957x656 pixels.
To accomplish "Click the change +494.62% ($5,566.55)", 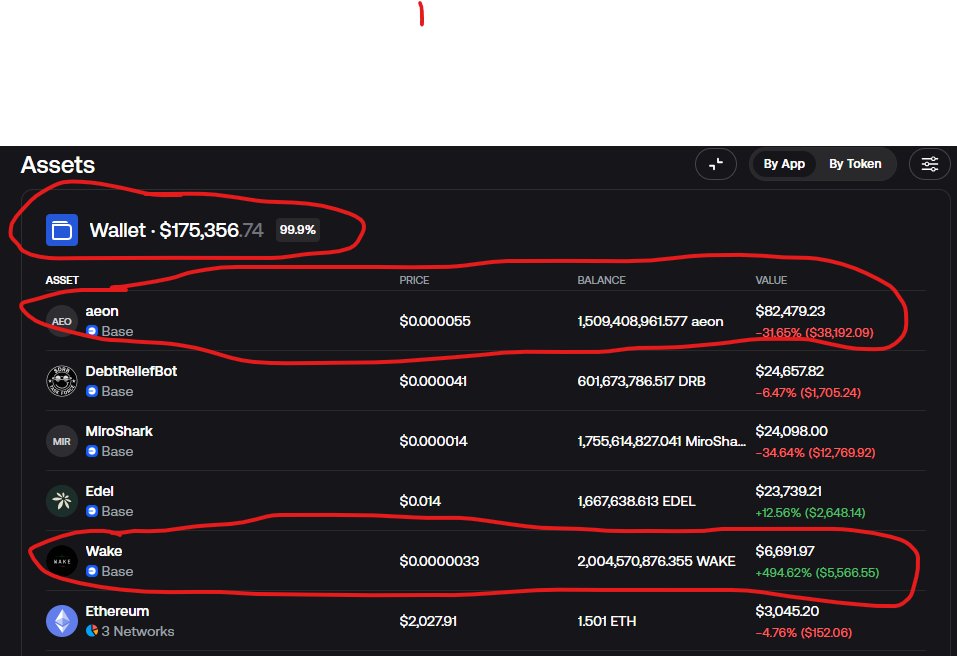I will [817, 572].
